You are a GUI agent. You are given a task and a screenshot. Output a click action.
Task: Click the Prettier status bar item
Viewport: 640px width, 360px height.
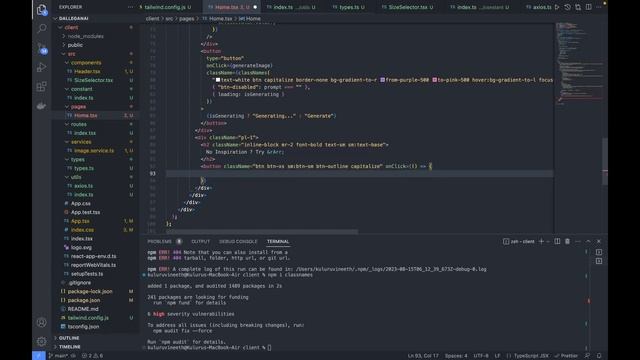click(567, 356)
